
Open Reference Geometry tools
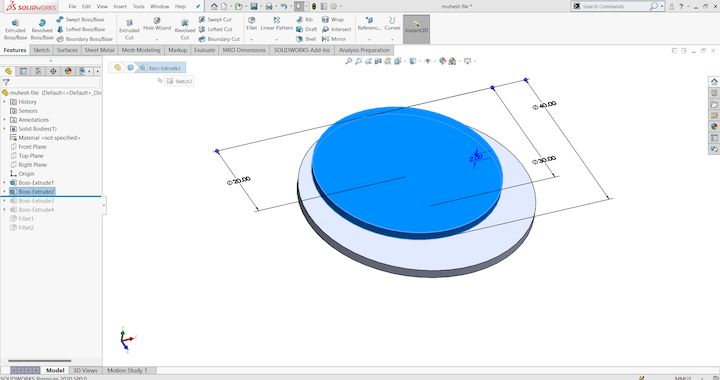point(369,24)
